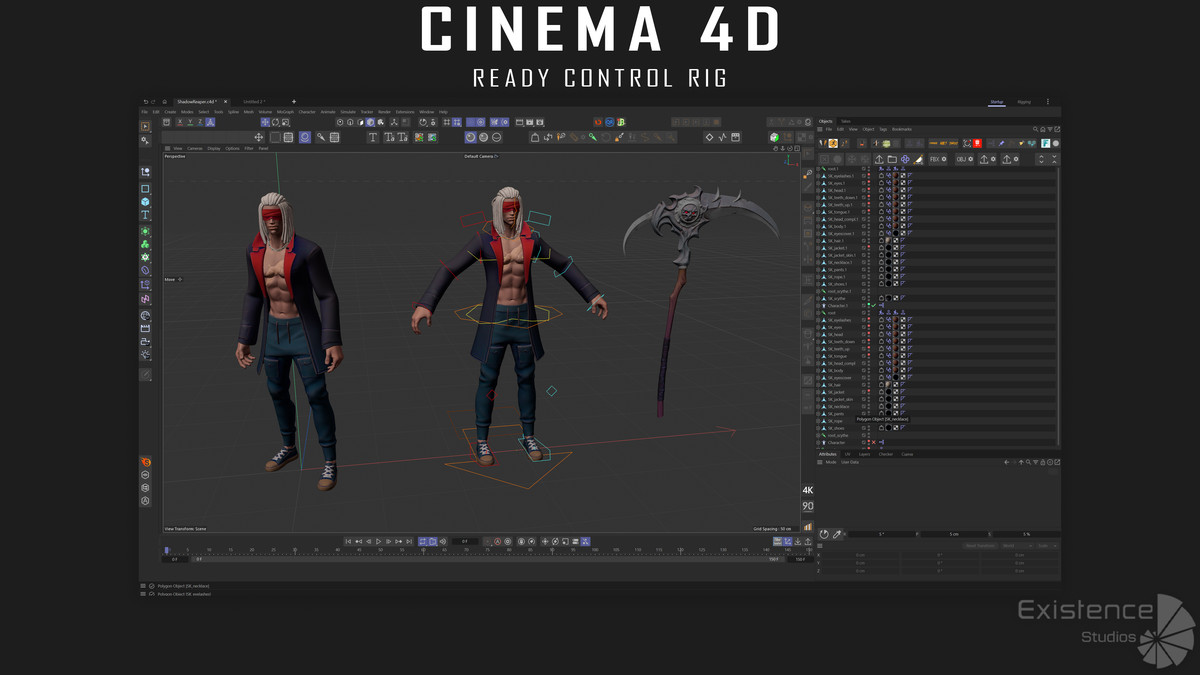Click the plain T text tool icon
The width and height of the screenshot is (1200, 675).
(373, 137)
